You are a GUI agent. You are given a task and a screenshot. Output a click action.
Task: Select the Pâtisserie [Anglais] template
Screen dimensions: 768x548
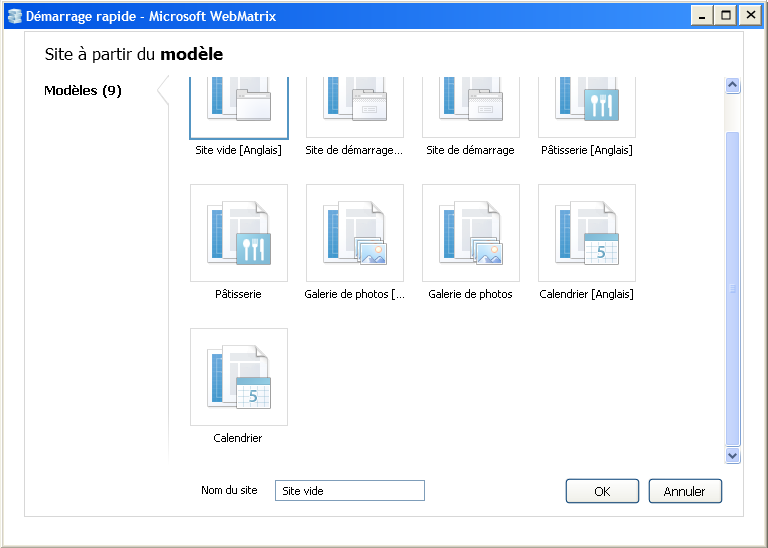coord(587,108)
